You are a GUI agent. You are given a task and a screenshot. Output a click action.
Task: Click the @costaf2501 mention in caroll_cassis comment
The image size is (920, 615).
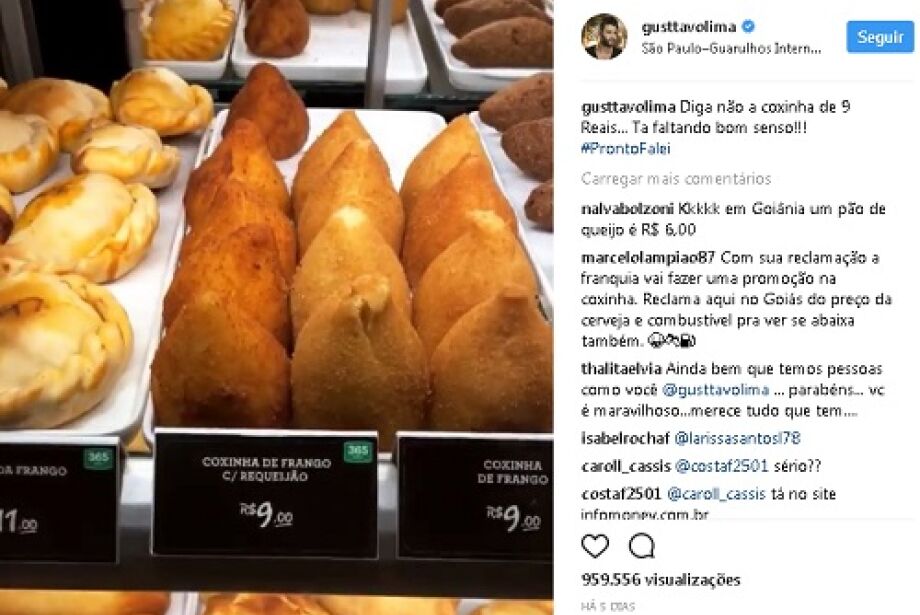tap(722, 466)
